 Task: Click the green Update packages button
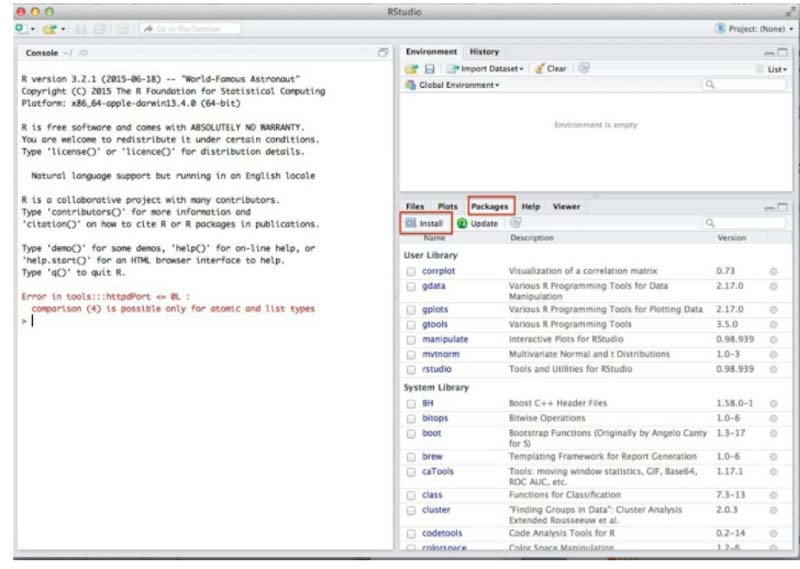478,224
